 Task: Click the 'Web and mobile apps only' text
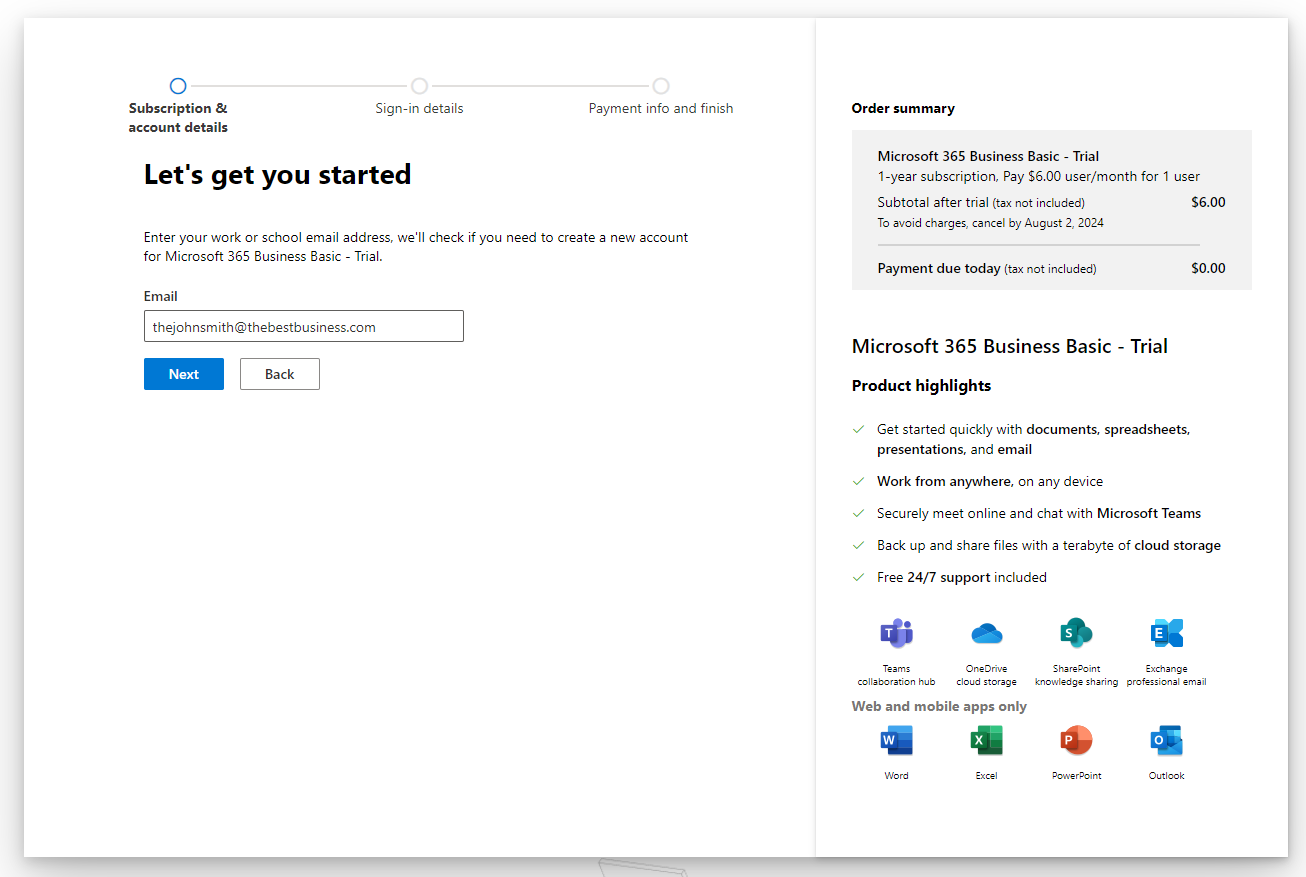[939, 706]
